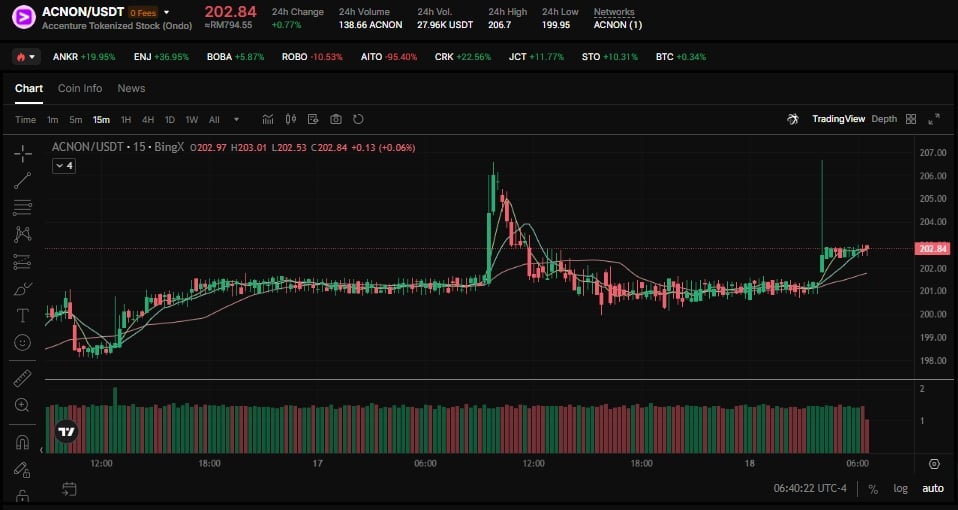Viewport: 958px width, 510px height.
Task: Switch to the Coin Info tab
Action: [80, 88]
